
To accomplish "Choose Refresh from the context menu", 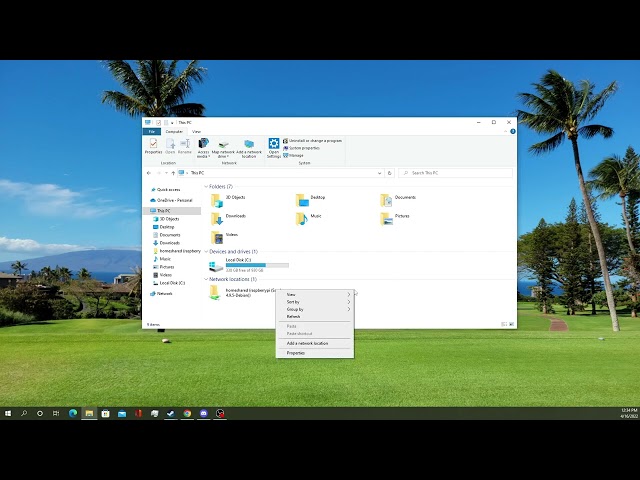I will click(x=314, y=317).
